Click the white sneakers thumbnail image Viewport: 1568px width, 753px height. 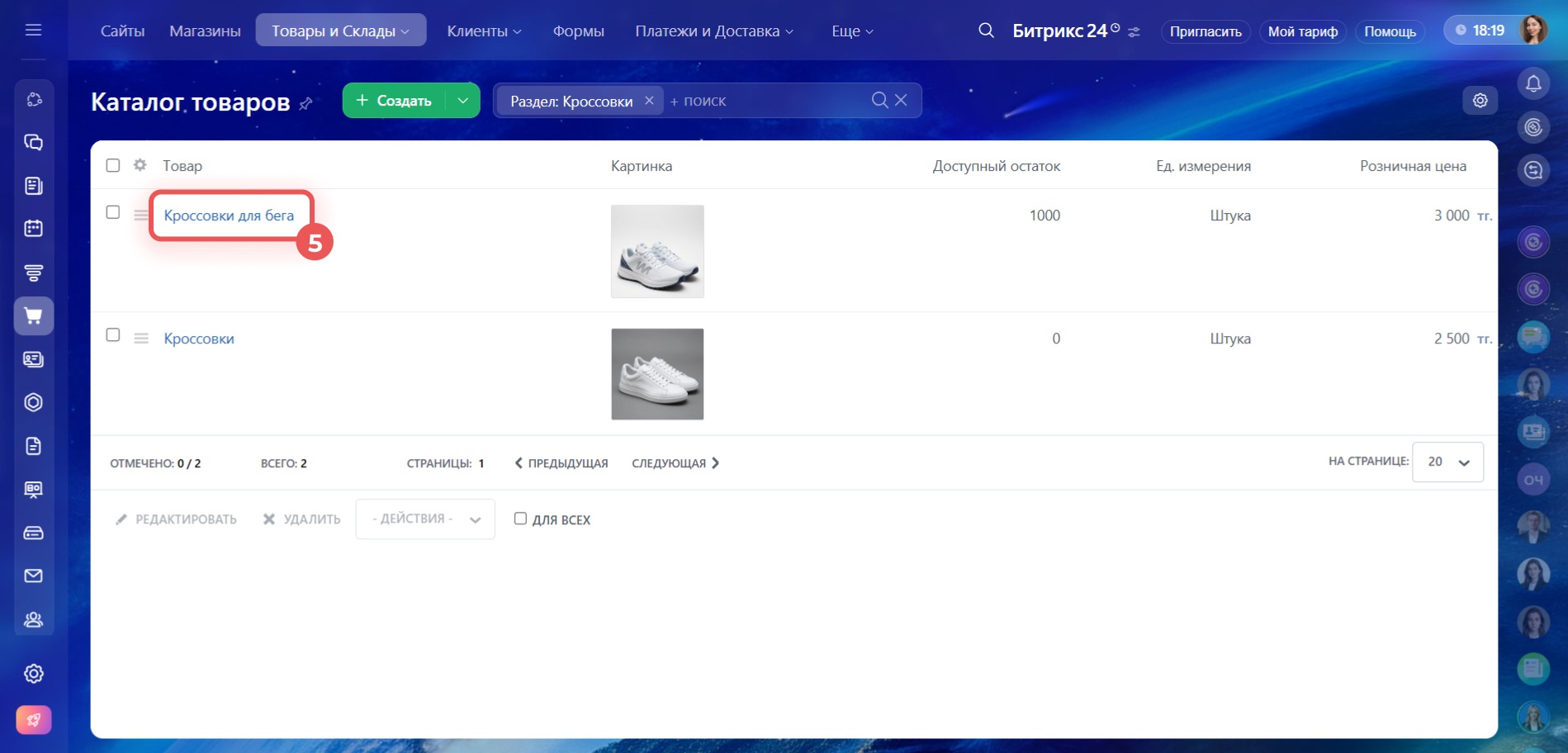[x=657, y=374]
